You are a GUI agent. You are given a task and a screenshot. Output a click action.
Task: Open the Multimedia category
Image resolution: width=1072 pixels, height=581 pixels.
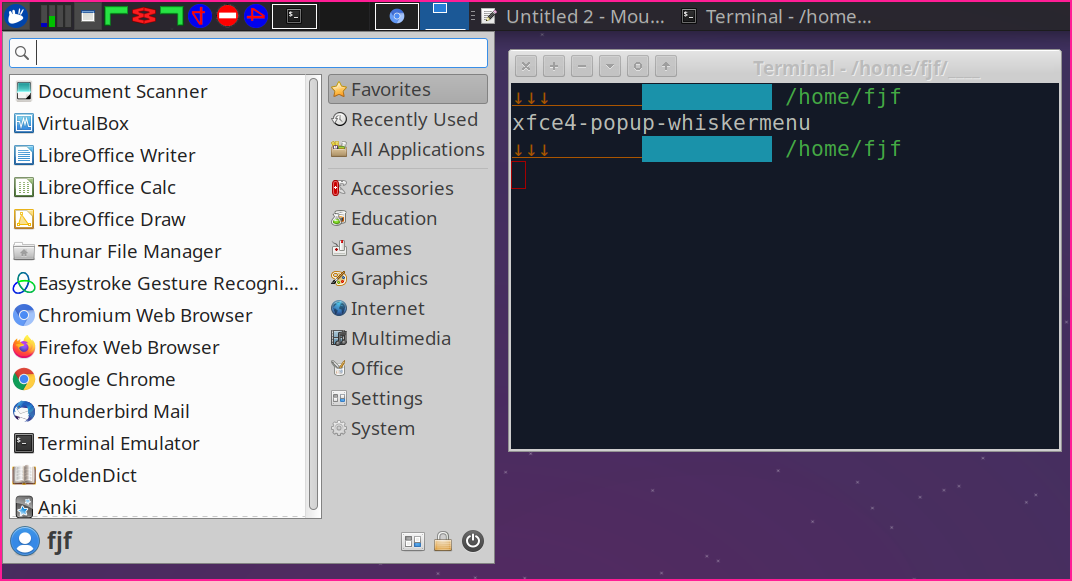tap(407, 339)
